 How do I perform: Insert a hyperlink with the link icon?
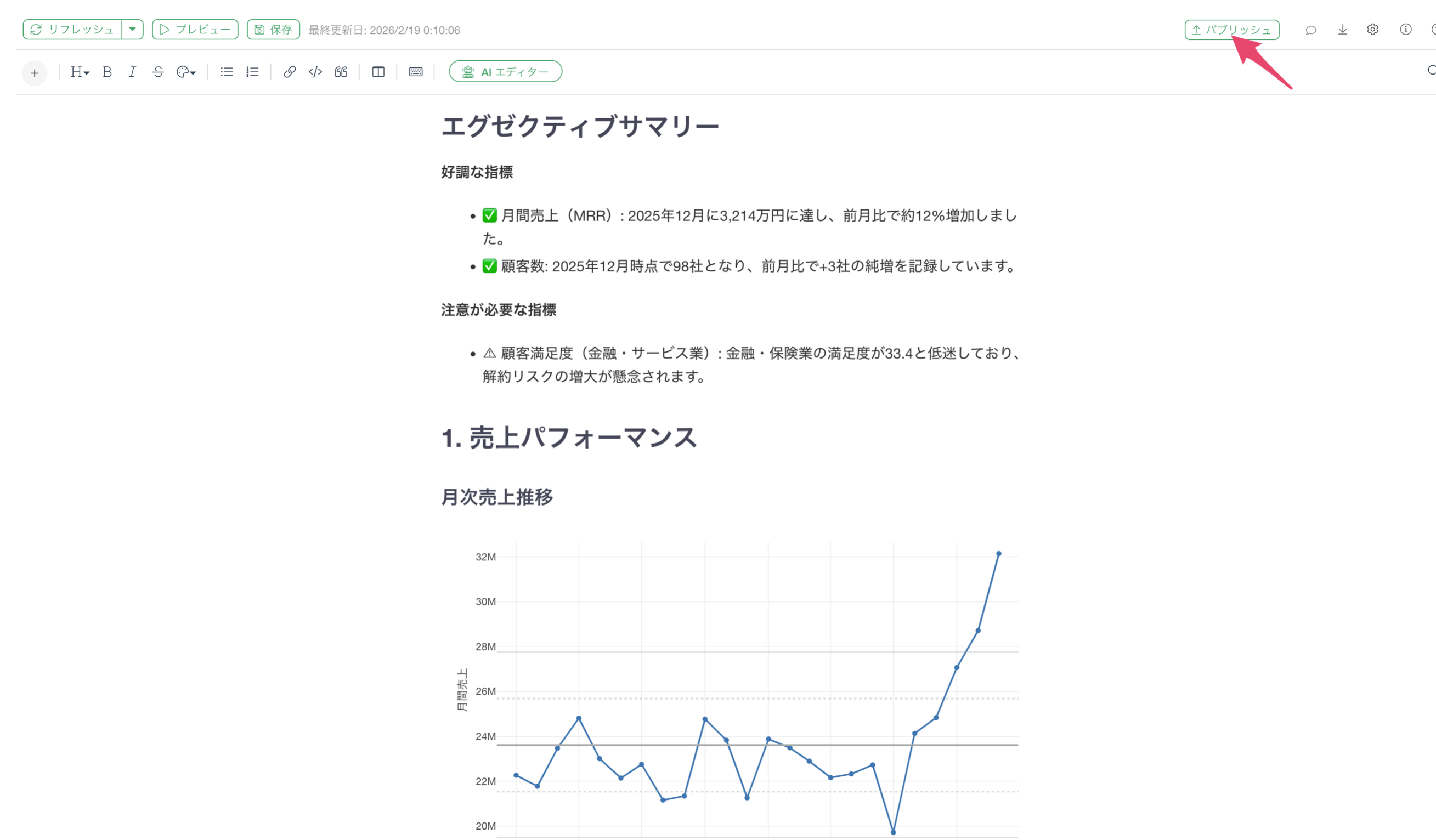[x=290, y=72]
